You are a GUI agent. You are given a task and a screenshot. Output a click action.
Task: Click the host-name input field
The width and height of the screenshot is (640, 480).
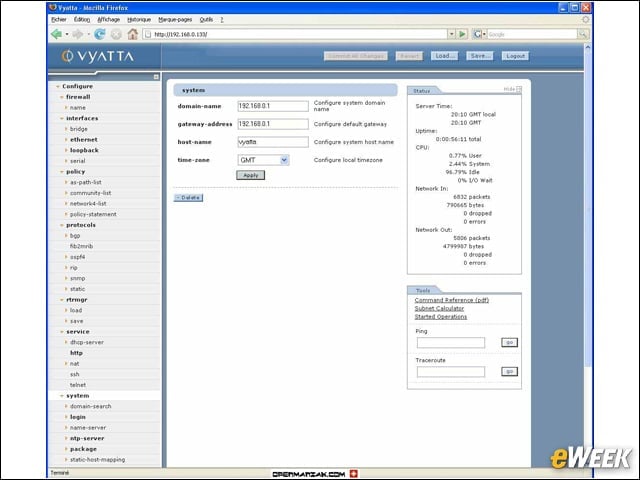tap(273, 142)
